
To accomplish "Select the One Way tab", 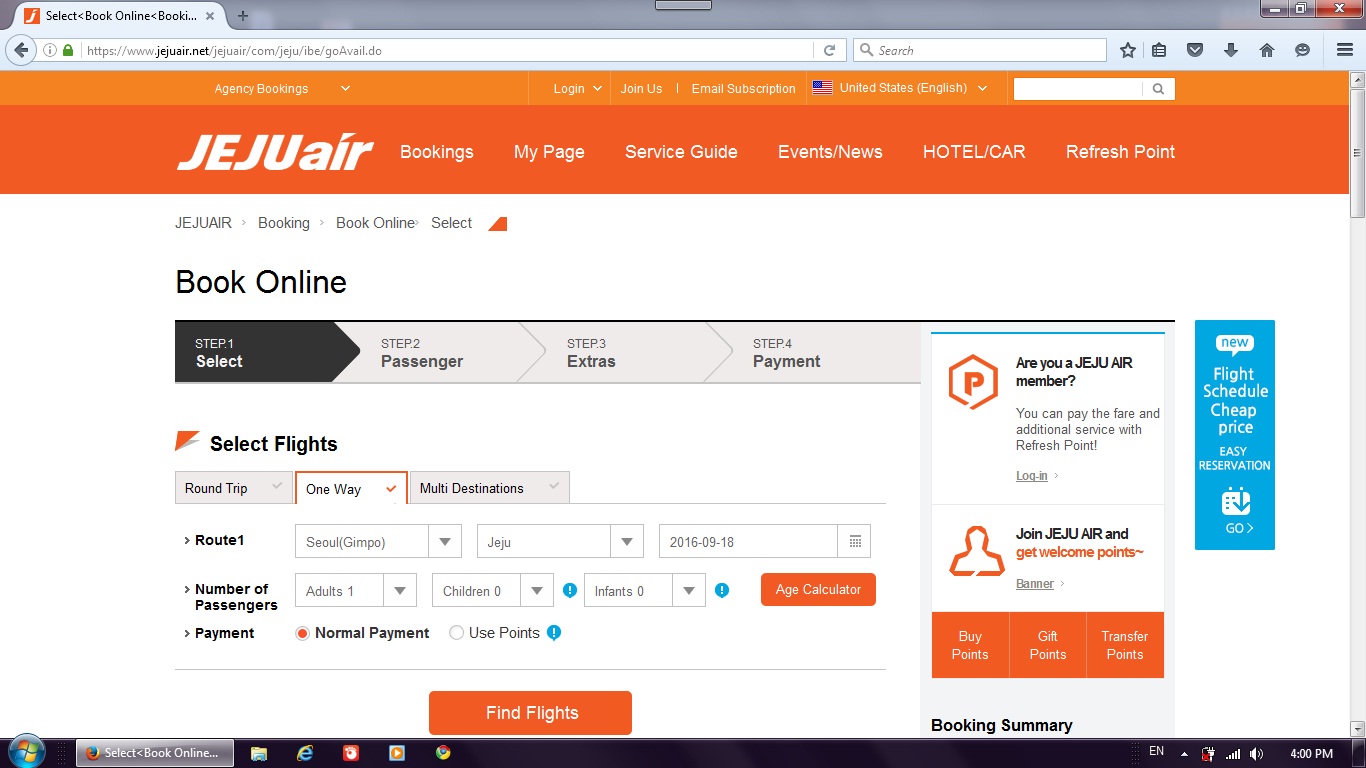I will tap(352, 488).
